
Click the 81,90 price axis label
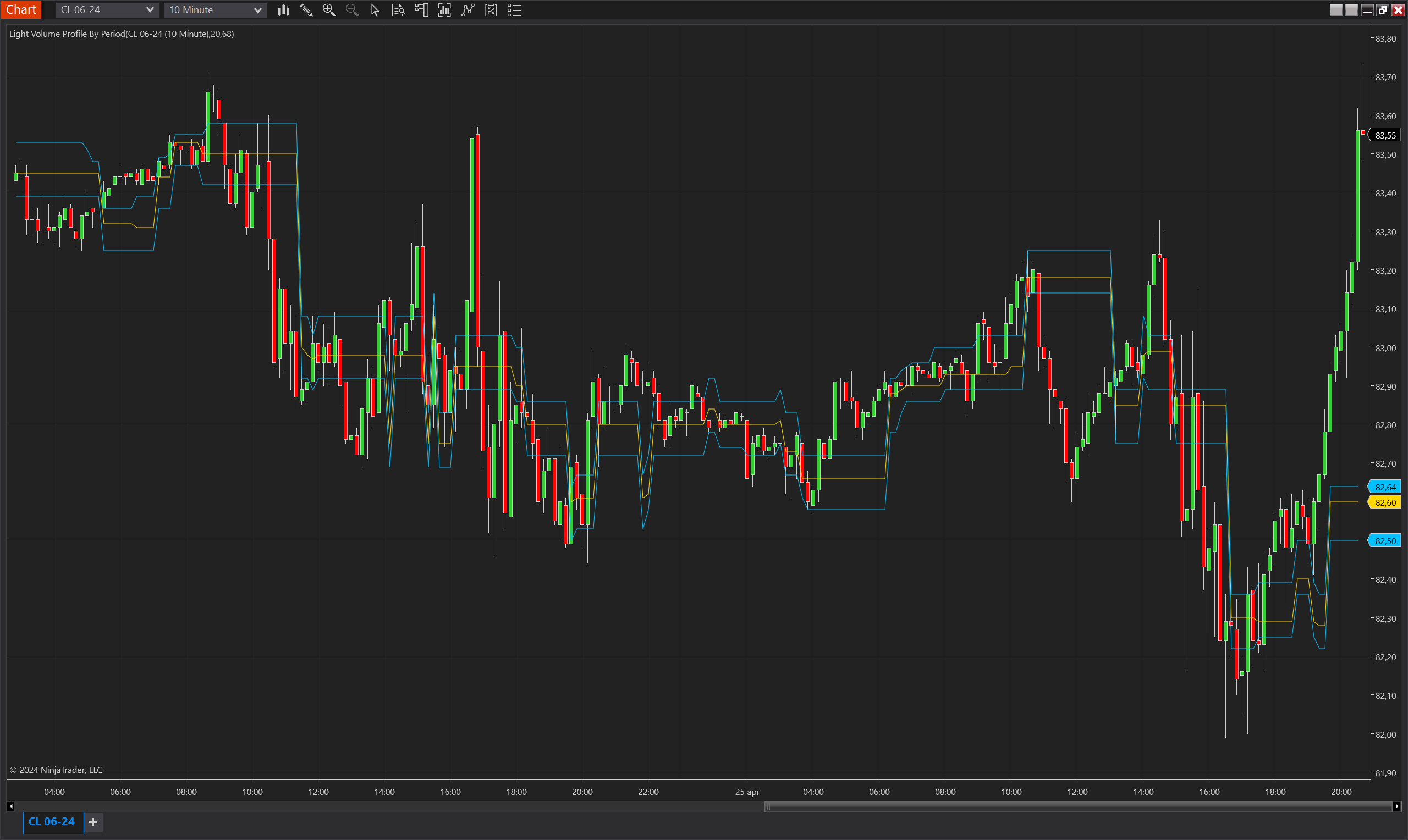coord(1386,773)
